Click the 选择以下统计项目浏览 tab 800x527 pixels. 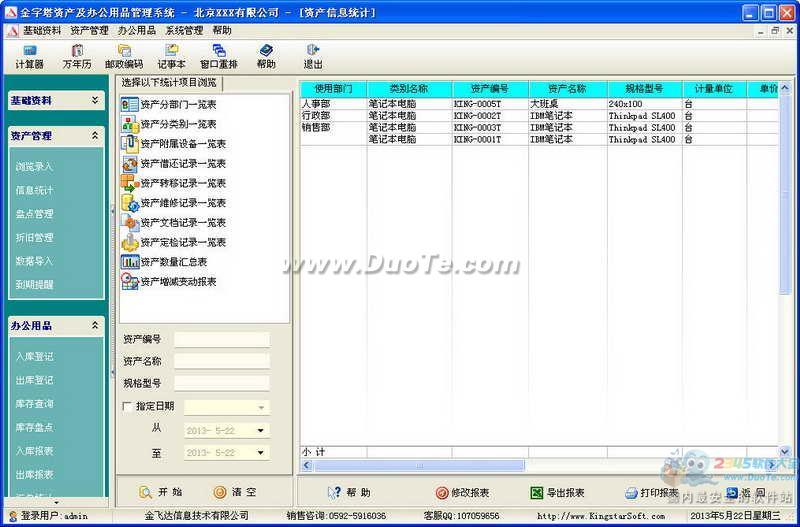coord(169,83)
